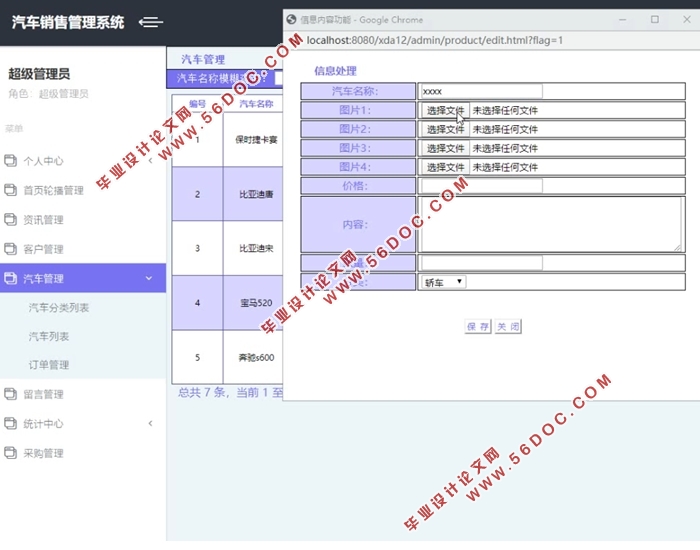Viewport: 700px width, 550px height.
Task: Click 汽车销售管理系统 title
Action: 68,22
